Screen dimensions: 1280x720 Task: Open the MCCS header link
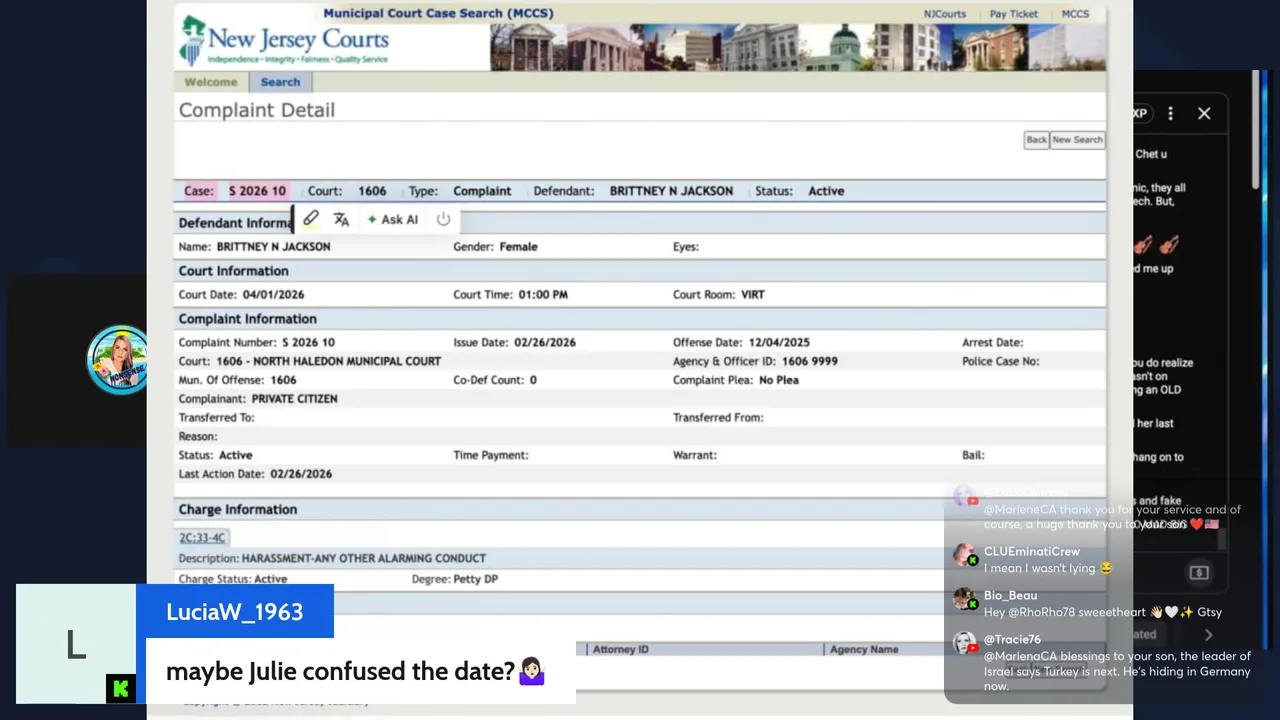[1075, 14]
